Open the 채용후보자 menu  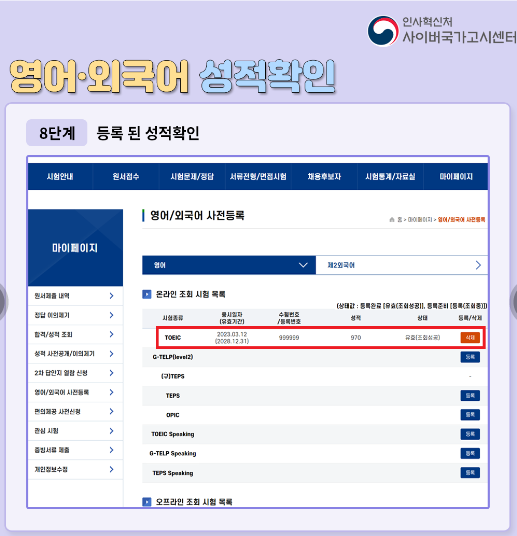click(324, 176)
